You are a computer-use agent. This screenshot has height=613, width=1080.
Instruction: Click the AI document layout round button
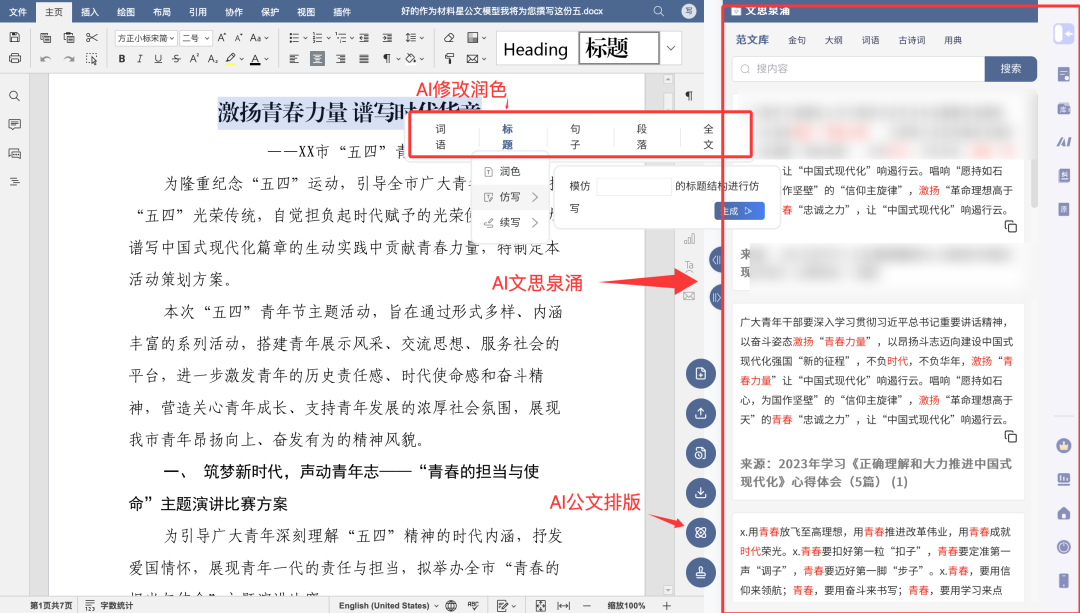700,532
